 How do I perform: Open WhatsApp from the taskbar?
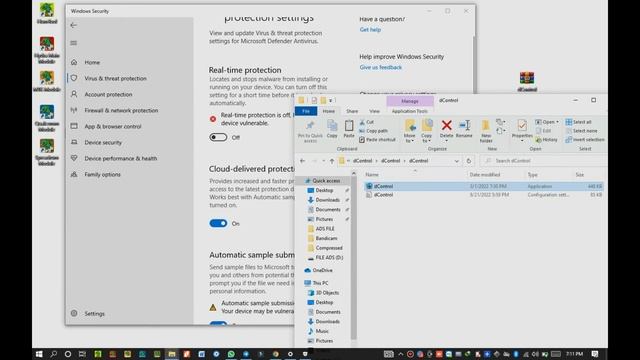(231, 354)
